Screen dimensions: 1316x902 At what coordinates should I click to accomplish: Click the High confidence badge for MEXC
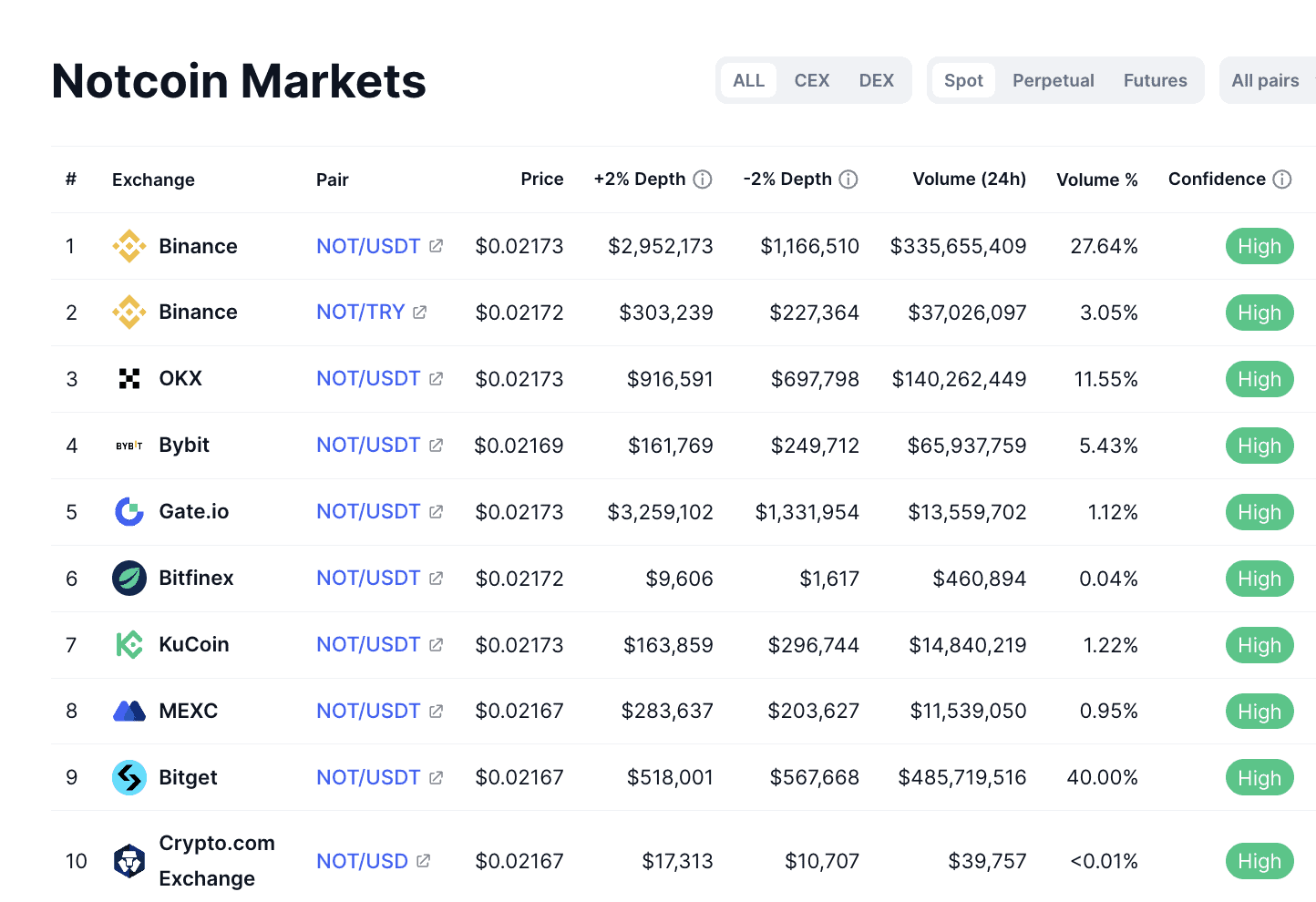point(1259,712)
